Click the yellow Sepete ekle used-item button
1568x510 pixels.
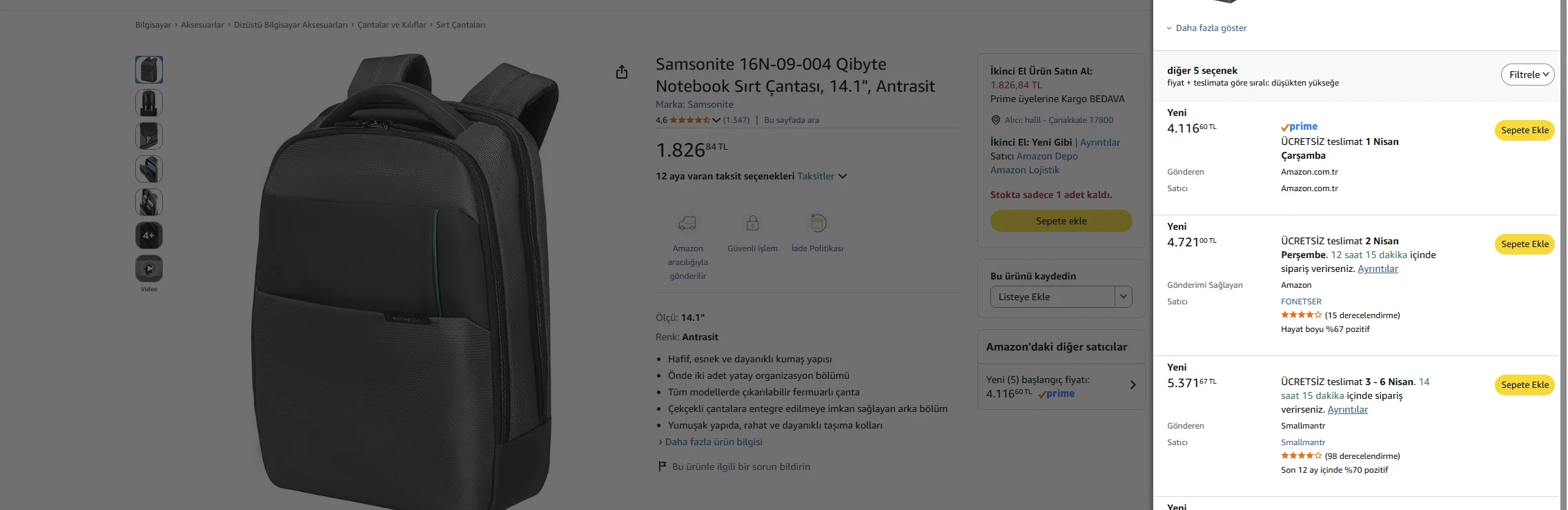tap(1061, 221)
